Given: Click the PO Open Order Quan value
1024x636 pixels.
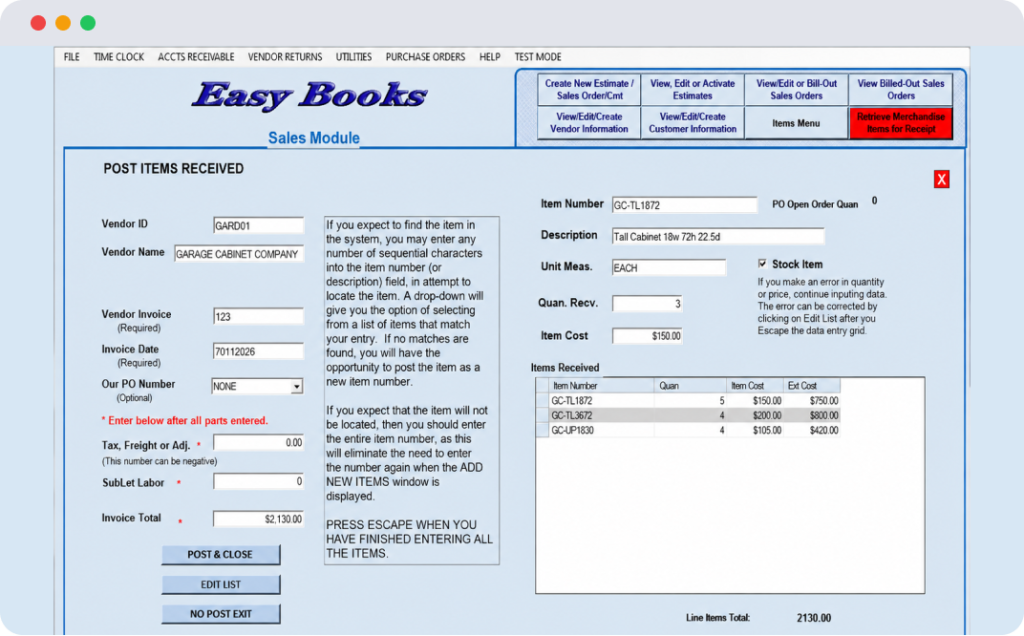Looking at the screenshot, I should point(874,201).
